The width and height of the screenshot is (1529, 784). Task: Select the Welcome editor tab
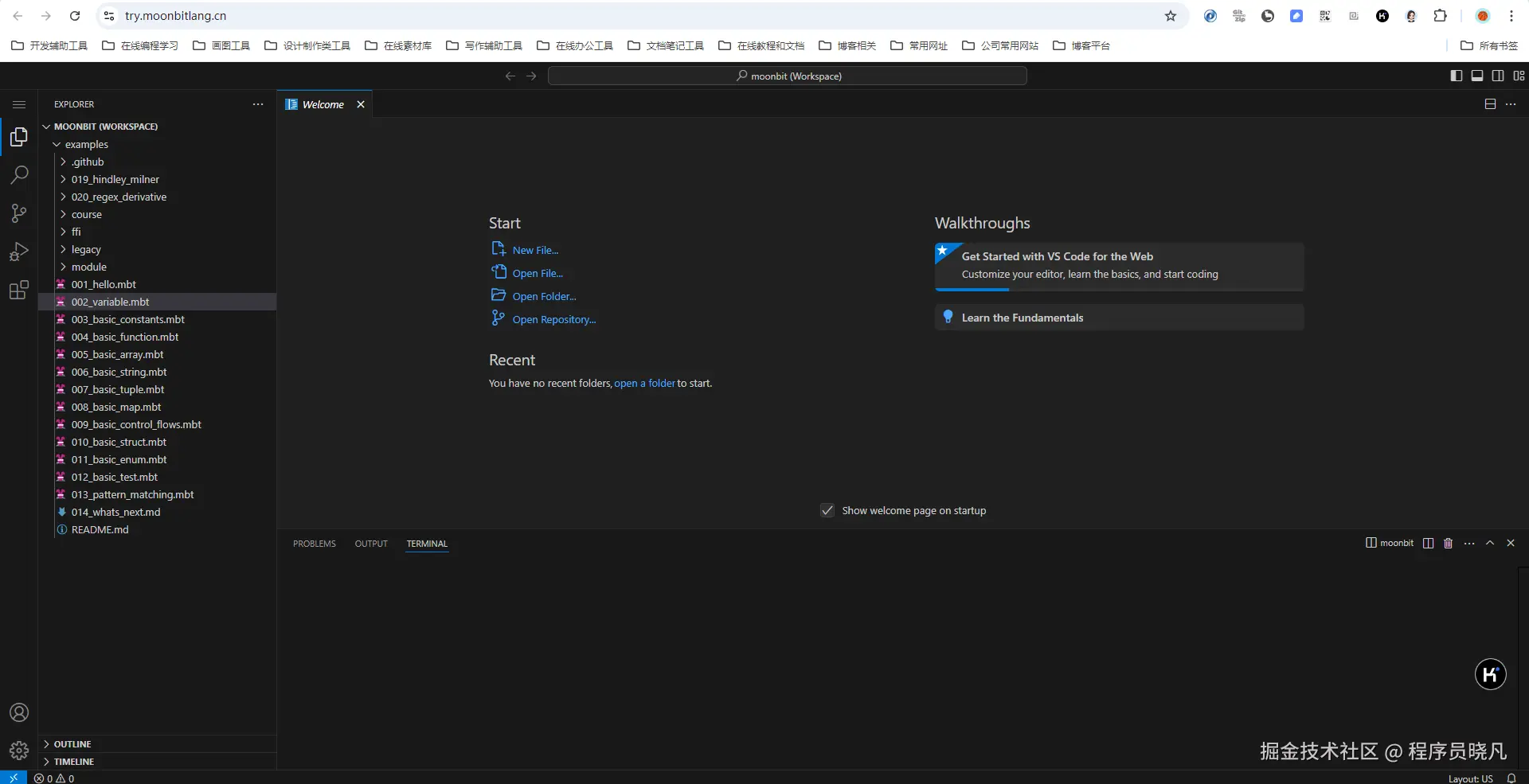(x=324, y=104)
